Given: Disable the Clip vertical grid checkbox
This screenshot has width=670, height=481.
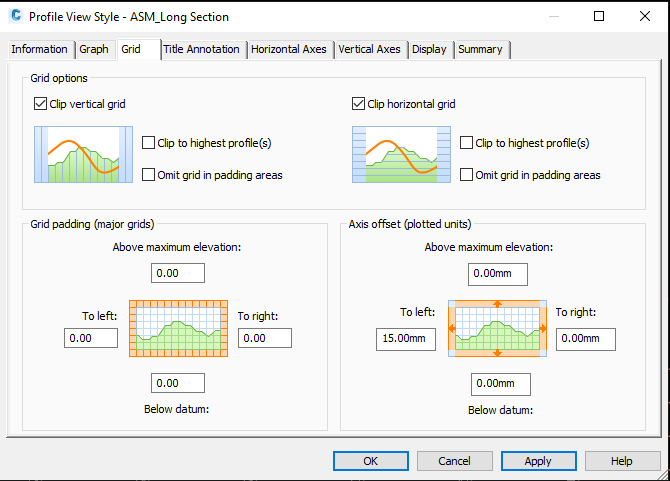Looking at the screenshot, I should pyautogui.click(x=41, y=103).
